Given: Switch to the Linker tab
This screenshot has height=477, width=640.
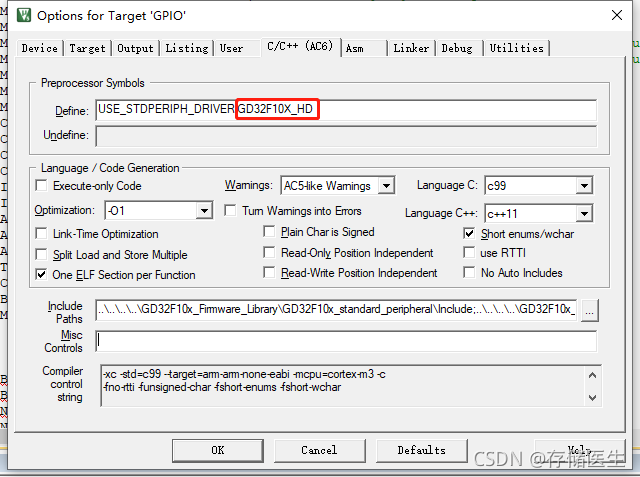Looking at the screenshot, I should (x=411, y=48).
